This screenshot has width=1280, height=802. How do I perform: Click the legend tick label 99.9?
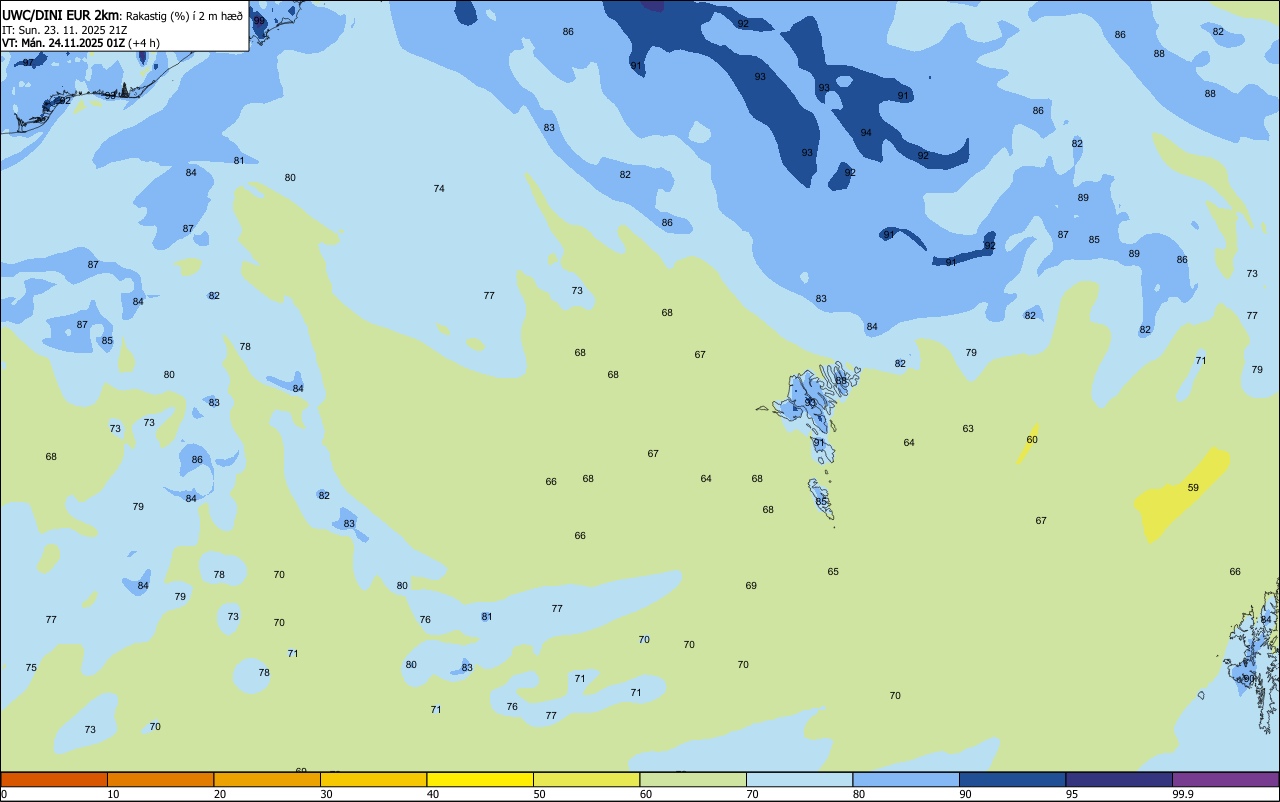click(x=1183, y=794)
